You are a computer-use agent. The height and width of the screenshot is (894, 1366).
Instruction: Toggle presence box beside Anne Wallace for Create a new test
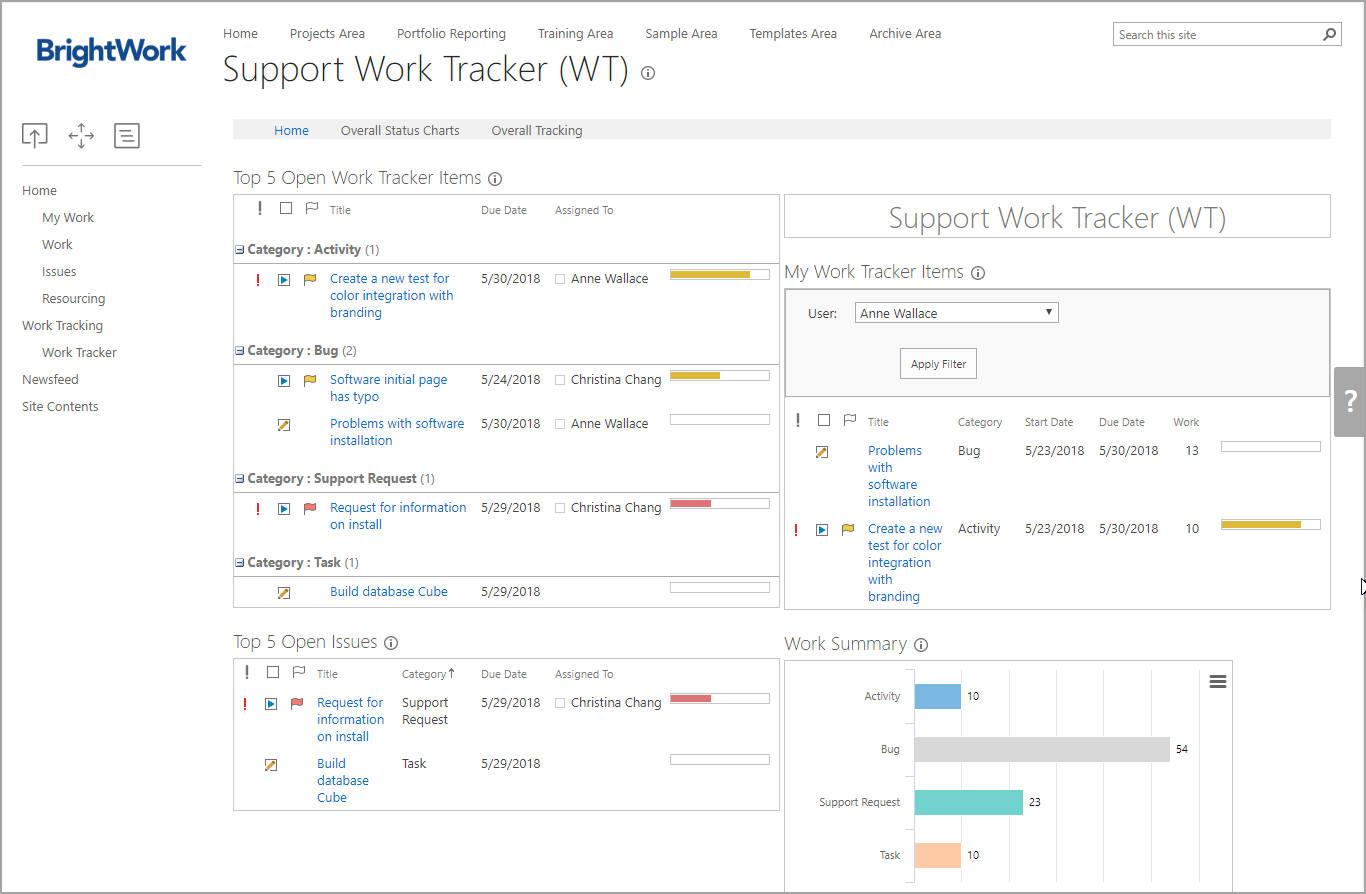560,280
